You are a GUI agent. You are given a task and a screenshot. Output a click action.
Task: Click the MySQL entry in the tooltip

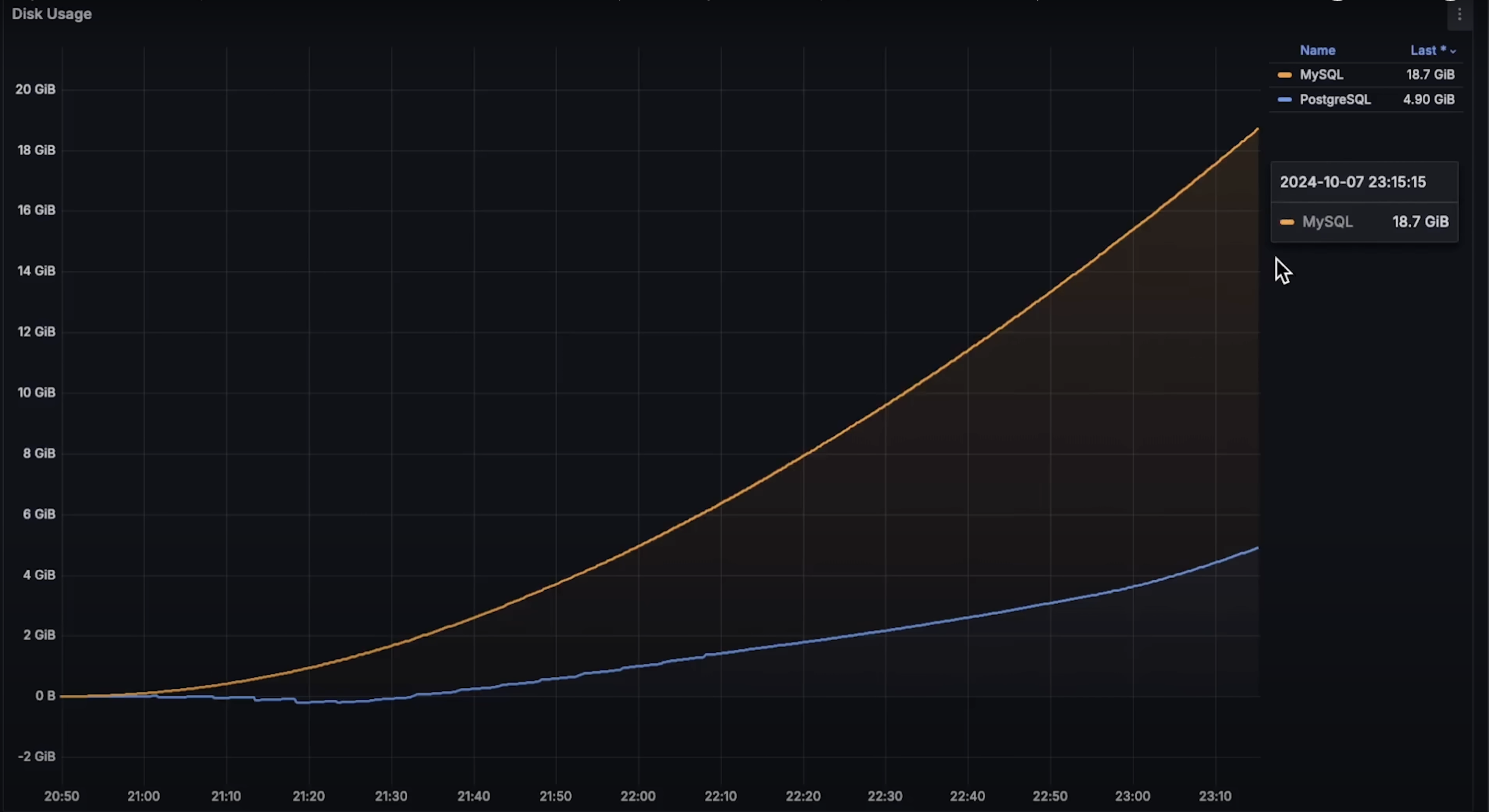coord(1327,222)
